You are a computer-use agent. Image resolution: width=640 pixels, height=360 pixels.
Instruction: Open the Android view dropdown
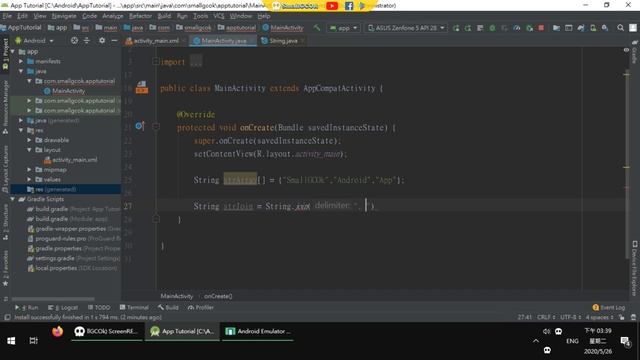click(x=34, y=40)
